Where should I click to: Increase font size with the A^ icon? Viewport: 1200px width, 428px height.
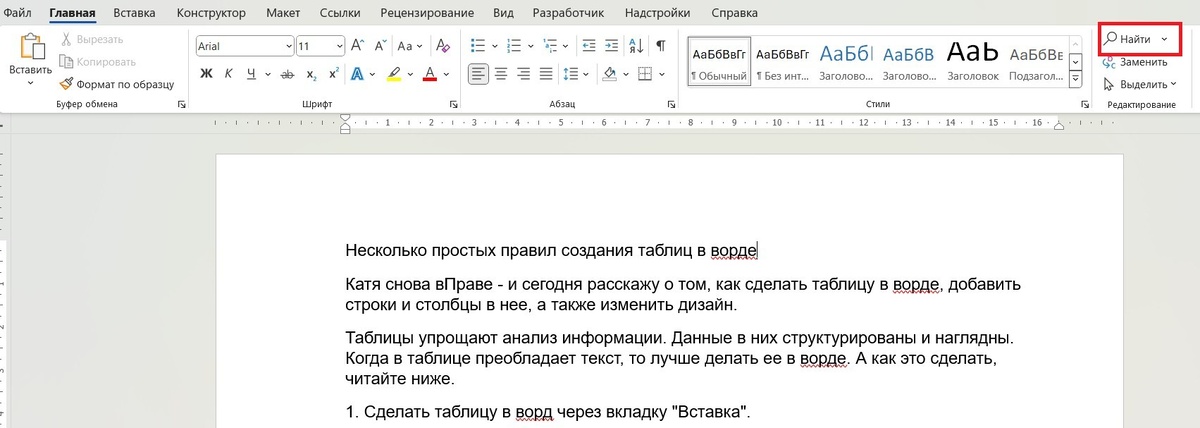(357, 46)
